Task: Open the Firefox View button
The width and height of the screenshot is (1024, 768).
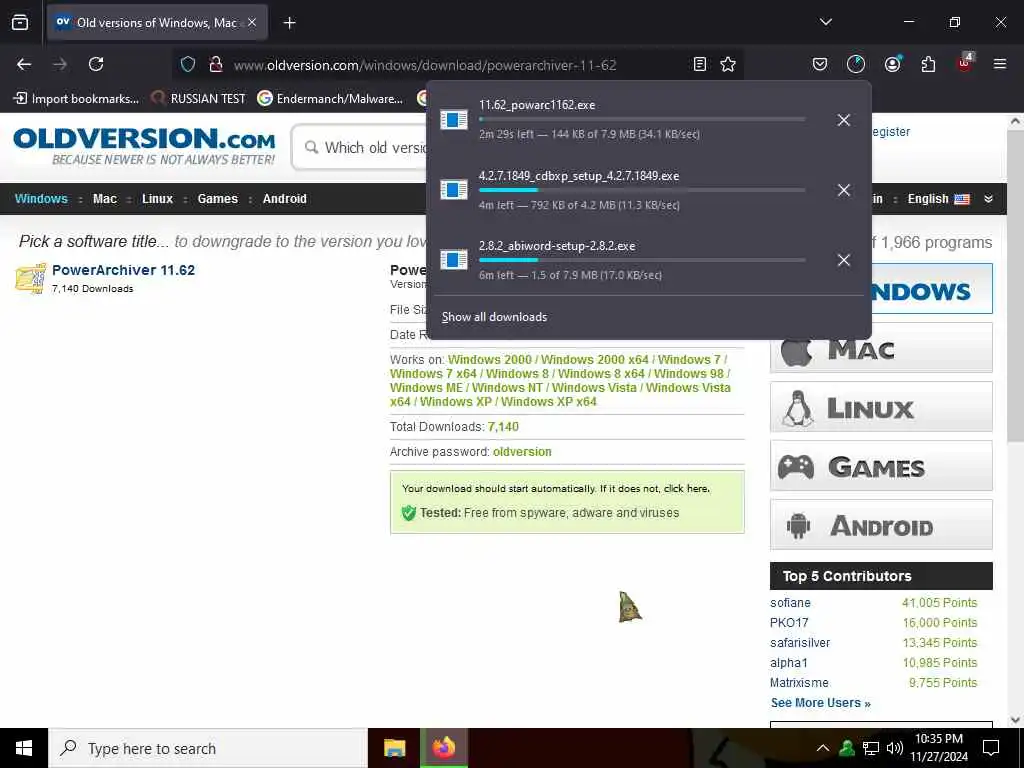Action: 20,22
